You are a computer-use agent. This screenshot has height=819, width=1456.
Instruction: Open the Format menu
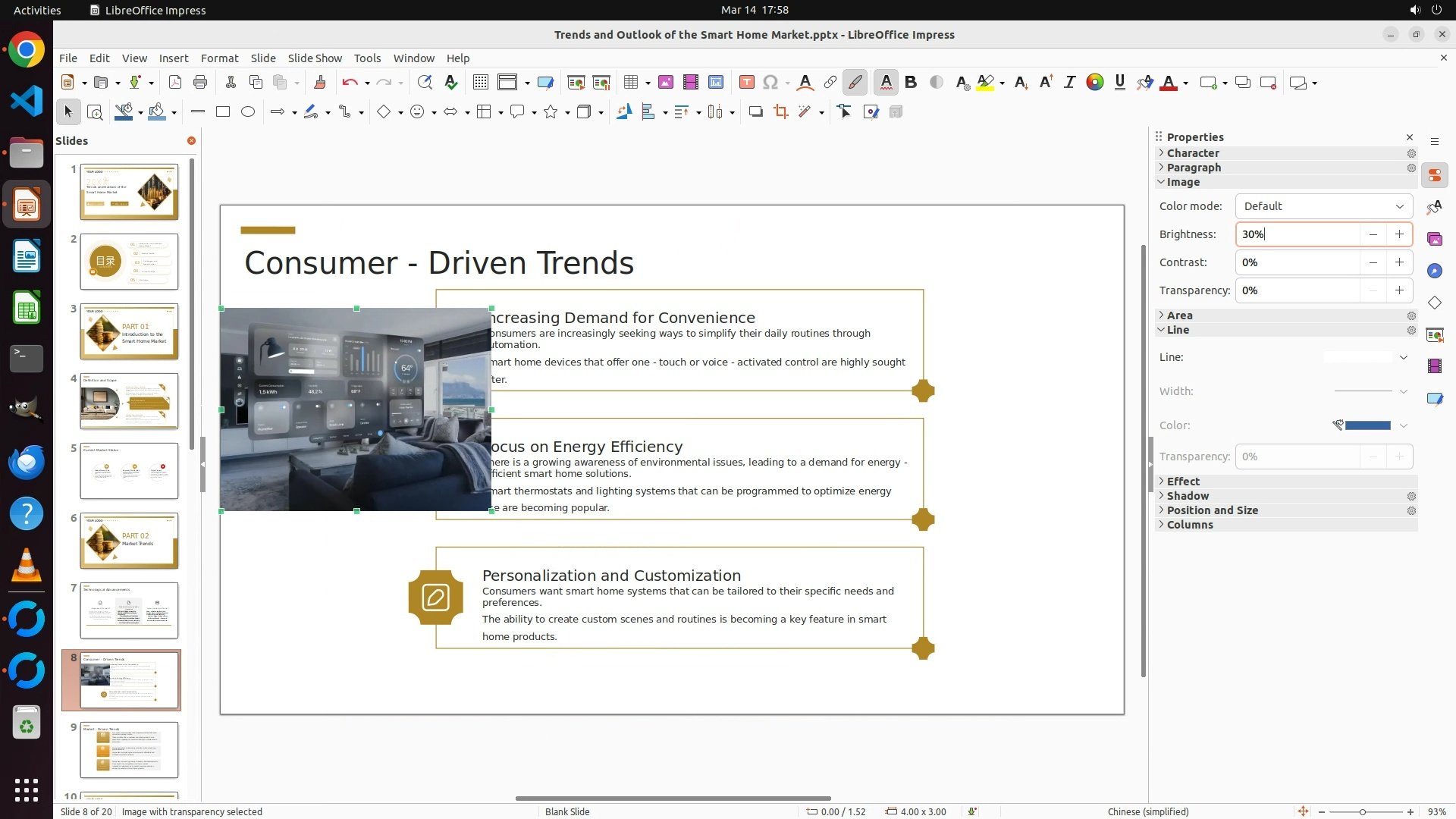[219, 58]
